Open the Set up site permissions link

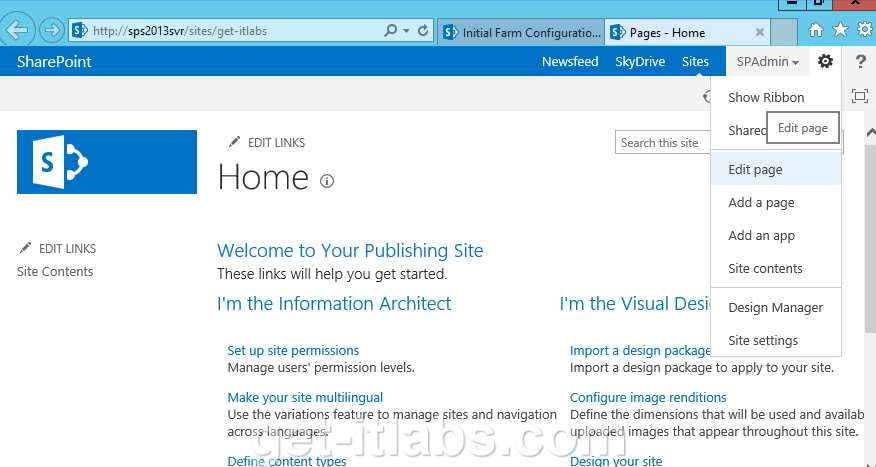293,351
